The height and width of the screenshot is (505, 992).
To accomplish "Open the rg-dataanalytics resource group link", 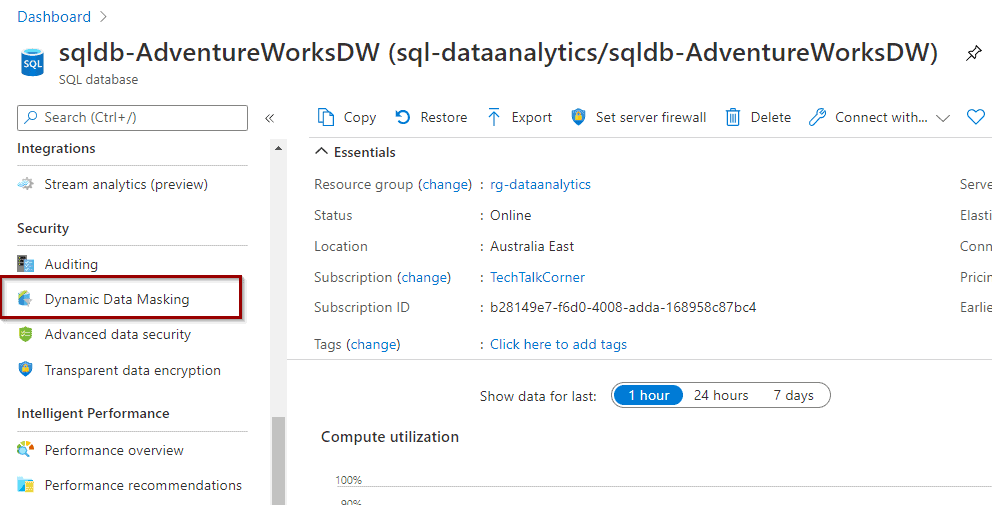I will coord(540,184).
